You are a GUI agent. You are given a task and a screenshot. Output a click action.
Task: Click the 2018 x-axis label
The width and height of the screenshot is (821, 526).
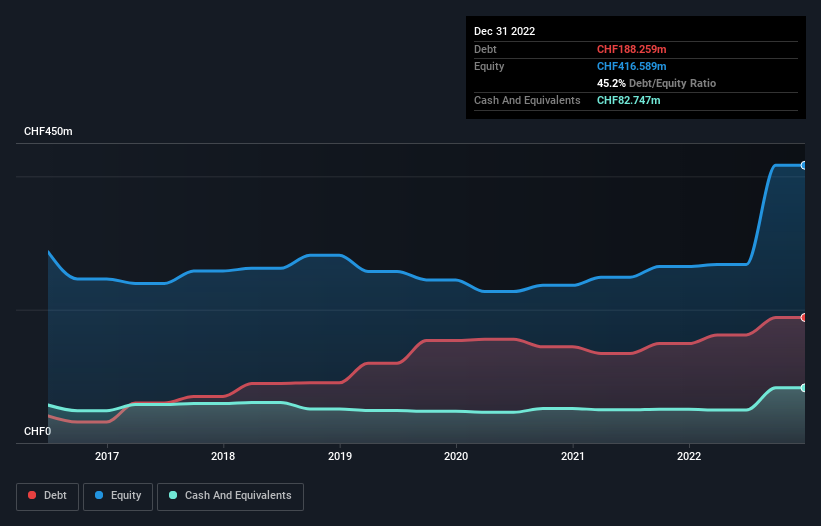pyautogui.click(x=223, y=456)
